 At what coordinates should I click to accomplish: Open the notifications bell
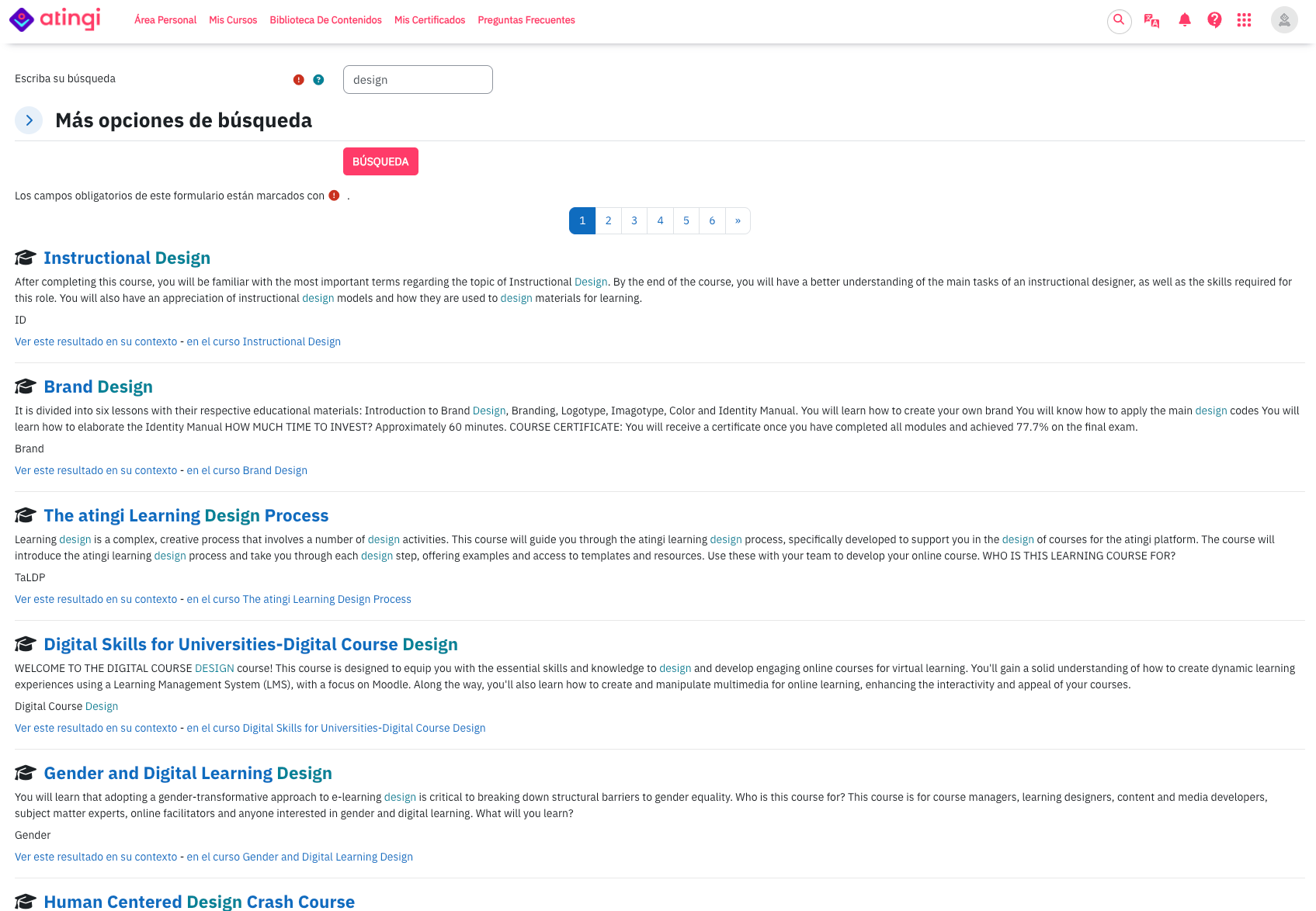tap(1184, 20)
